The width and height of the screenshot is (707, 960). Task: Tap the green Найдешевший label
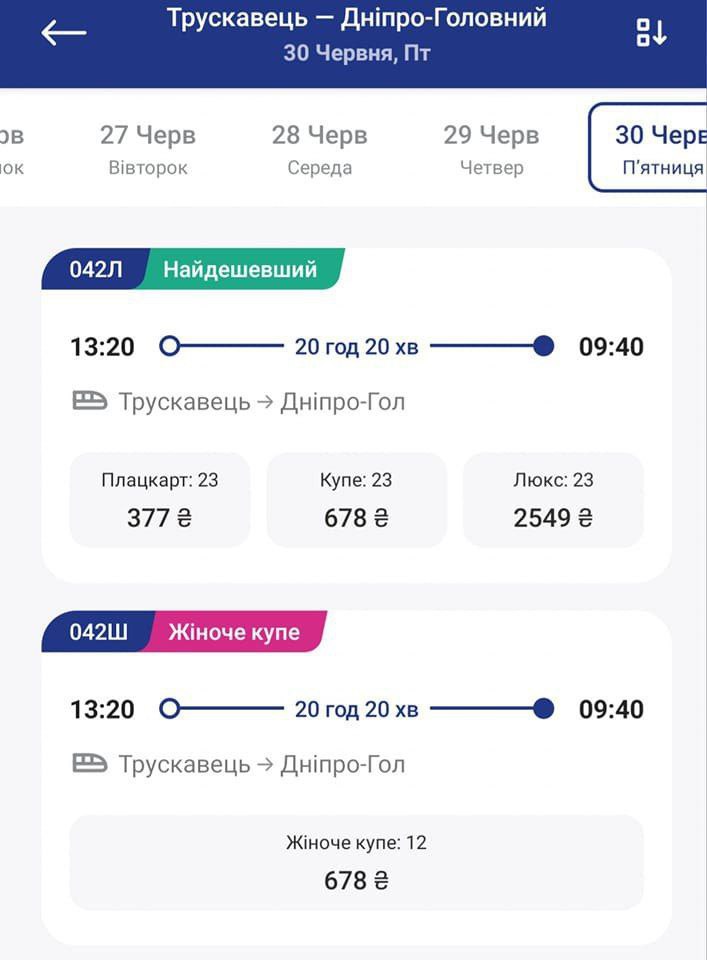240,269
